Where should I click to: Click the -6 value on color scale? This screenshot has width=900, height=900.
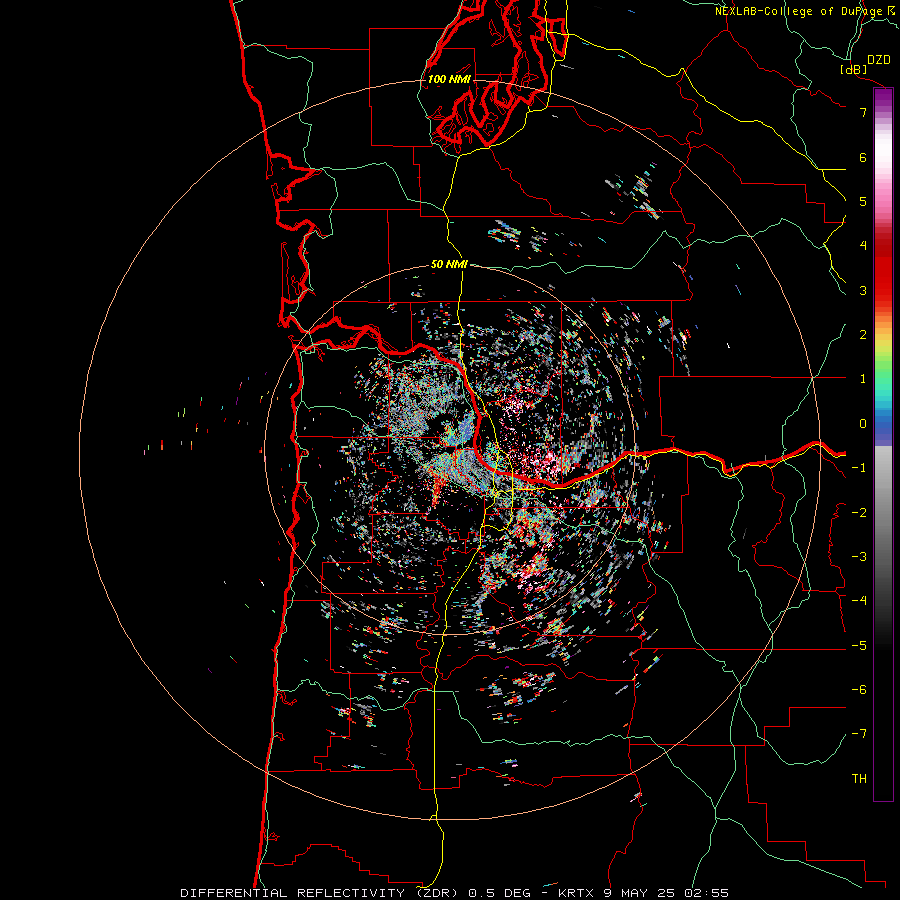[x=859, y=690]
